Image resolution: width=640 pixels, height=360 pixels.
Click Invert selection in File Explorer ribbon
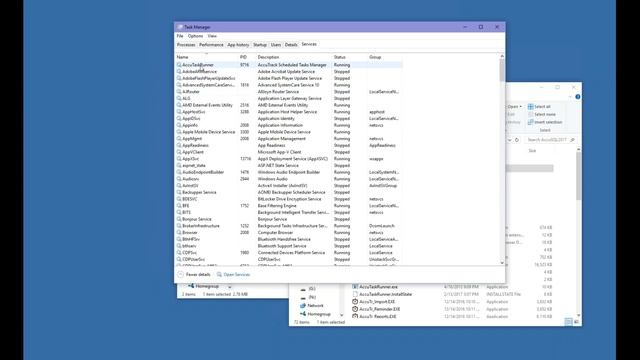(x=545, y=122)
